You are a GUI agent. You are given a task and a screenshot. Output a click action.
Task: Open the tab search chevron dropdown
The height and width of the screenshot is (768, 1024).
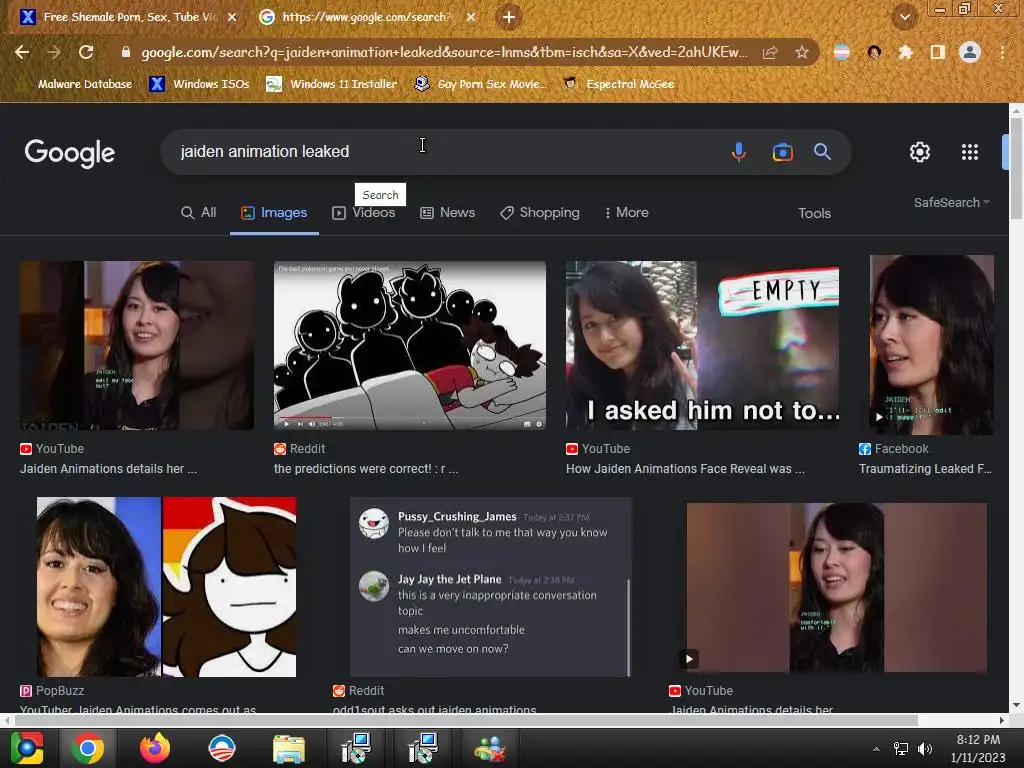pos(905,17)
